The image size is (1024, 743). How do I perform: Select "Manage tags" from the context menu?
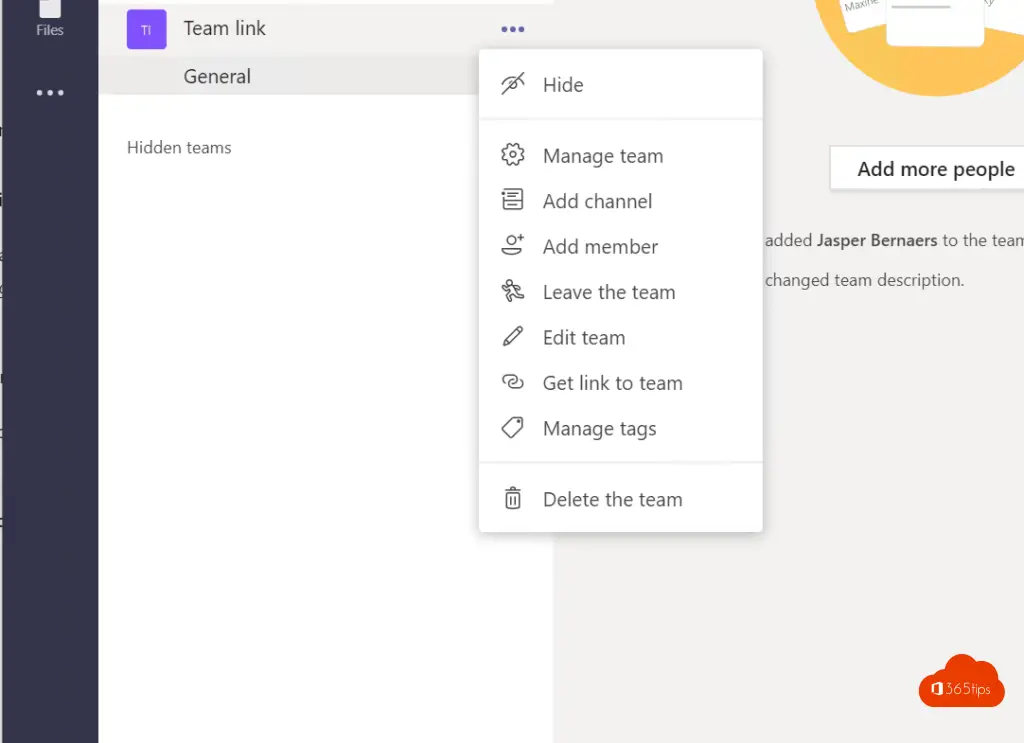pos(599,428)
